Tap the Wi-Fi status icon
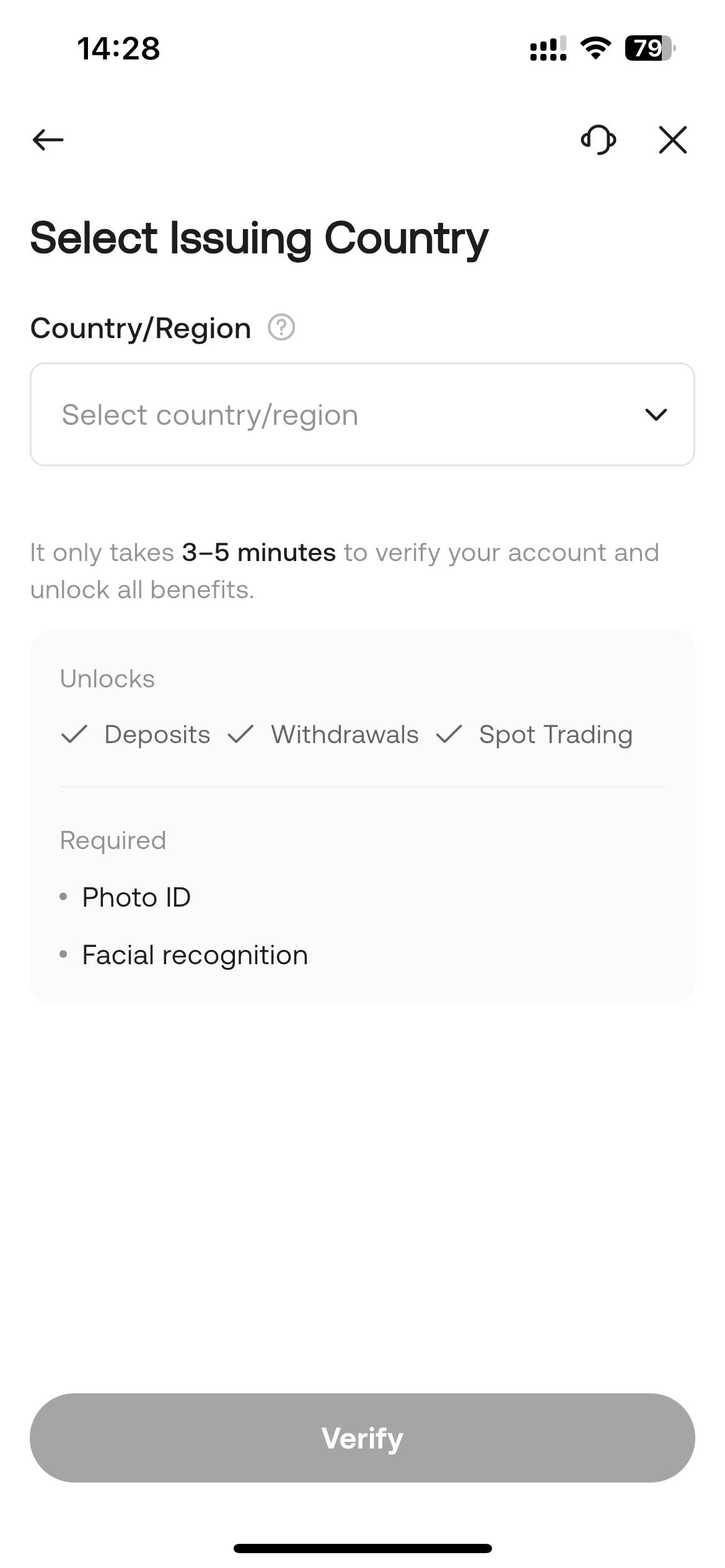 coord(595,48)
